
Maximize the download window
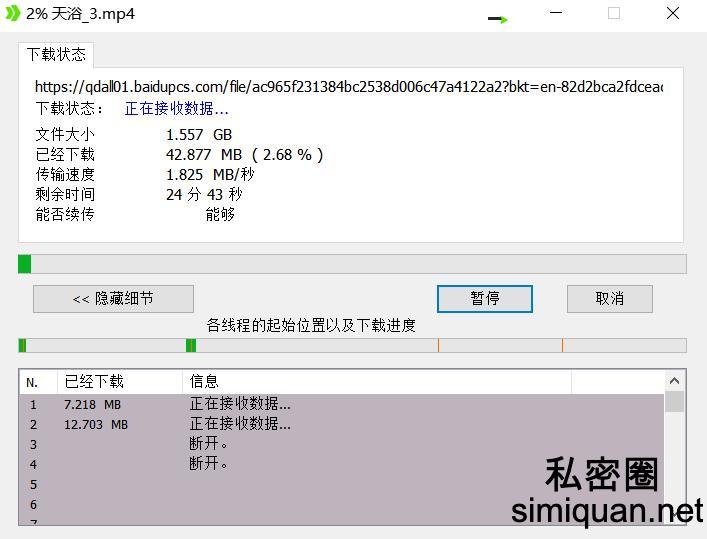coord(614,14)
